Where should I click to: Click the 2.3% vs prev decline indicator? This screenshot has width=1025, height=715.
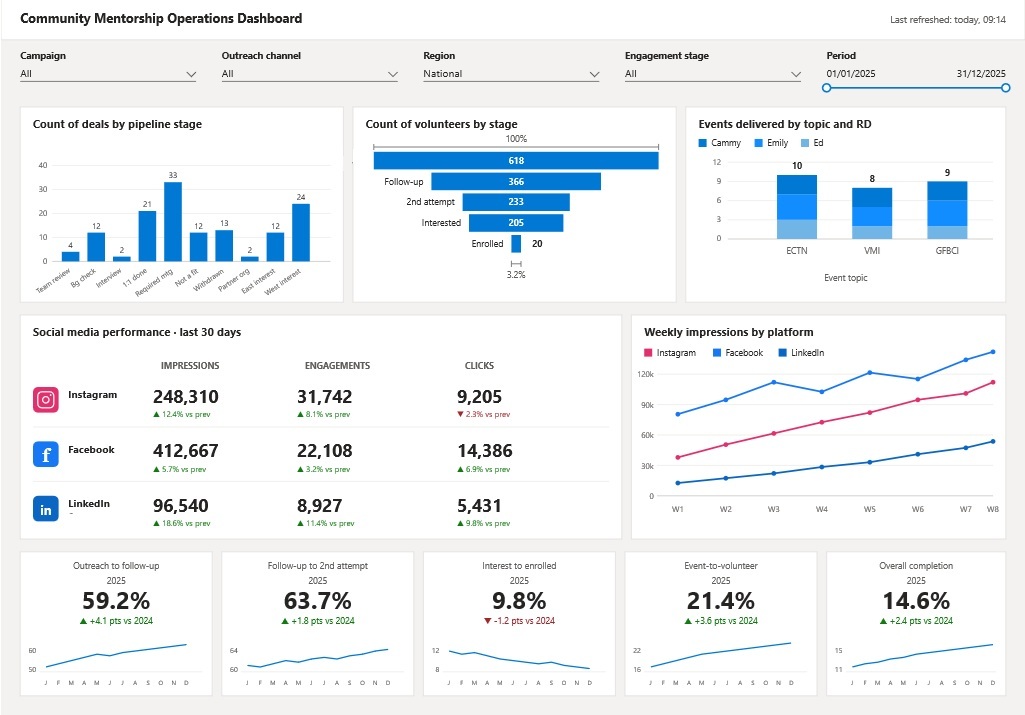[x=484, y=414]
